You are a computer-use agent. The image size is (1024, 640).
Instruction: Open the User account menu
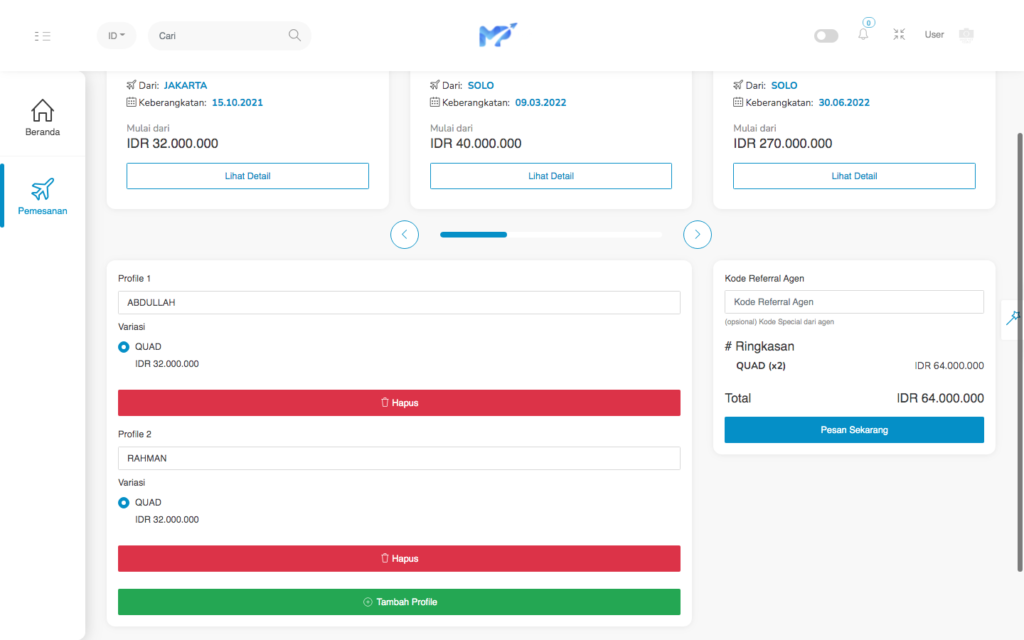click(934, 35)
